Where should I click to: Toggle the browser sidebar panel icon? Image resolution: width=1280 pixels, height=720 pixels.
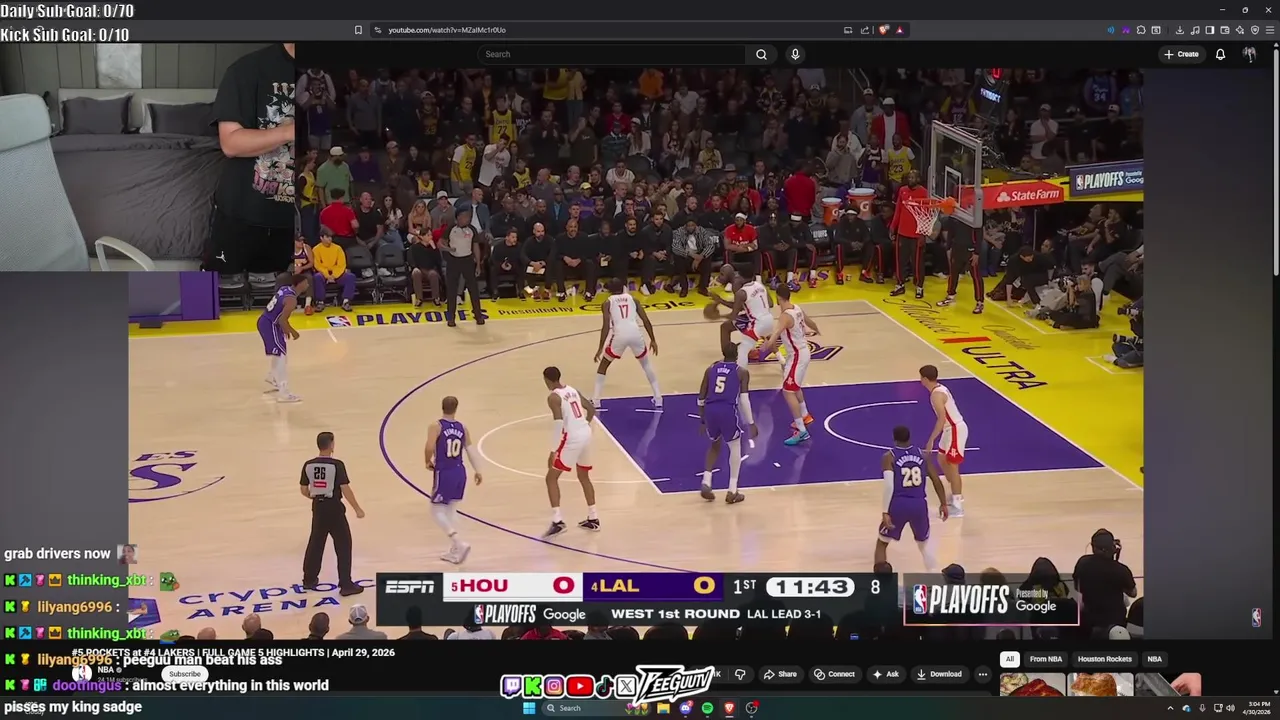(1210, 30)
